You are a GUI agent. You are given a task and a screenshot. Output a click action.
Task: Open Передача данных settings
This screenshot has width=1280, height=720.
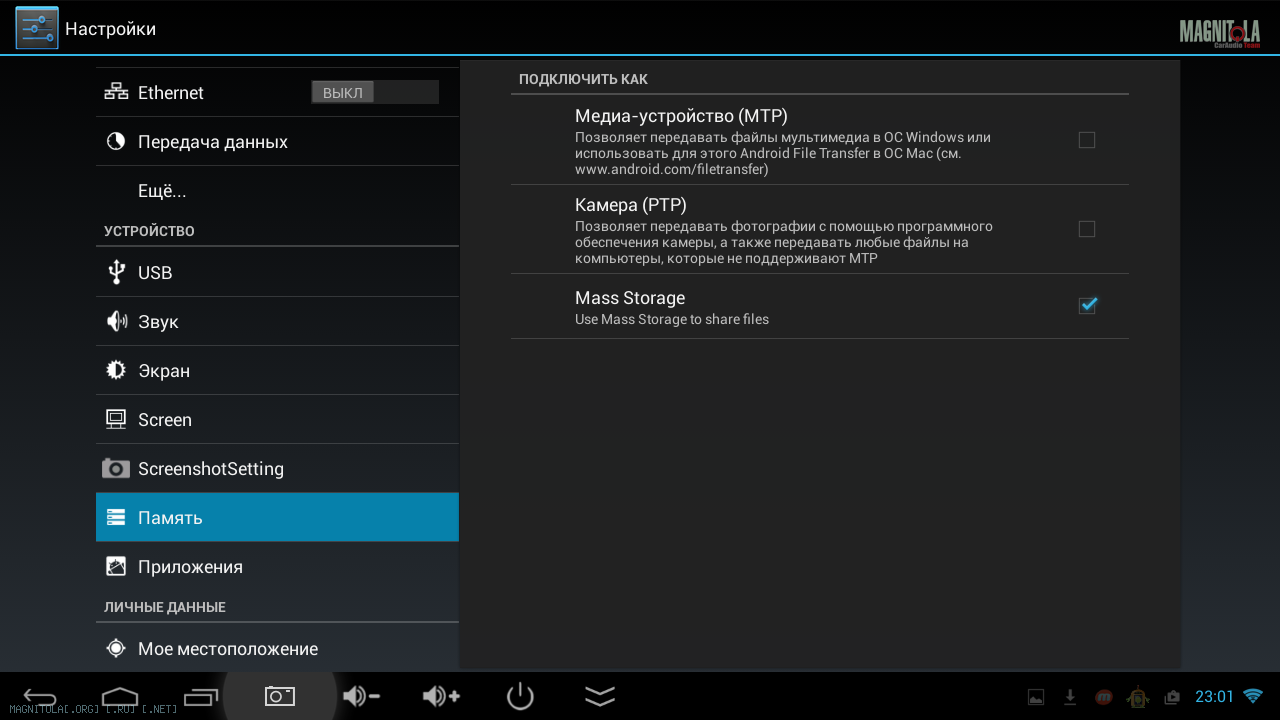pos(212,142)
